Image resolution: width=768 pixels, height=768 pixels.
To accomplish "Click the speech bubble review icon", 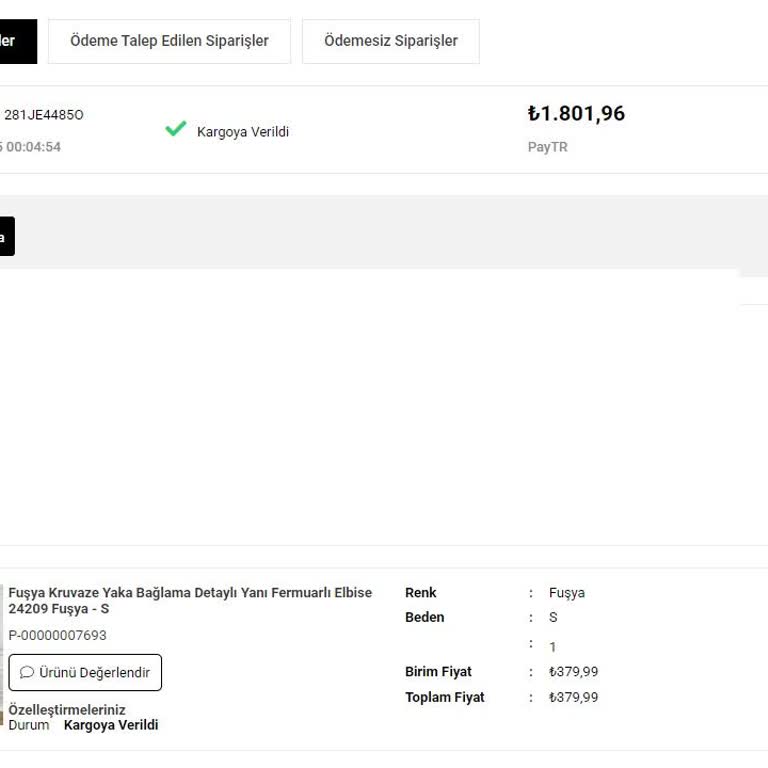I will pos(27,673).
